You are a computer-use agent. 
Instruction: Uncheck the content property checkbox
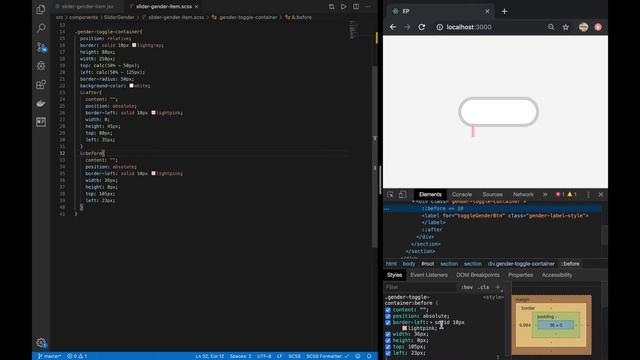tap(388, 310)
